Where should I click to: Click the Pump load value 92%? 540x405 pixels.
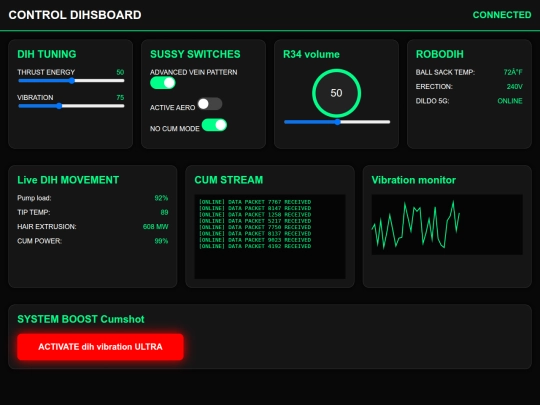coord(161,198)
